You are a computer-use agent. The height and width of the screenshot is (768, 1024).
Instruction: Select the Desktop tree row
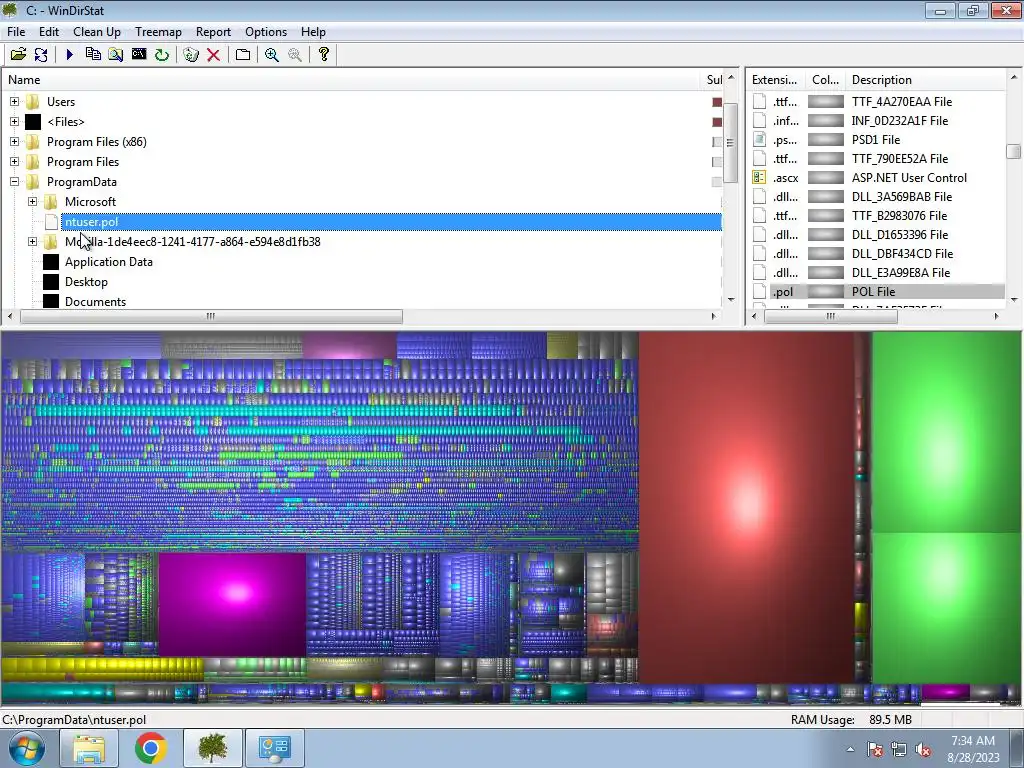click(x=86, y=282)
